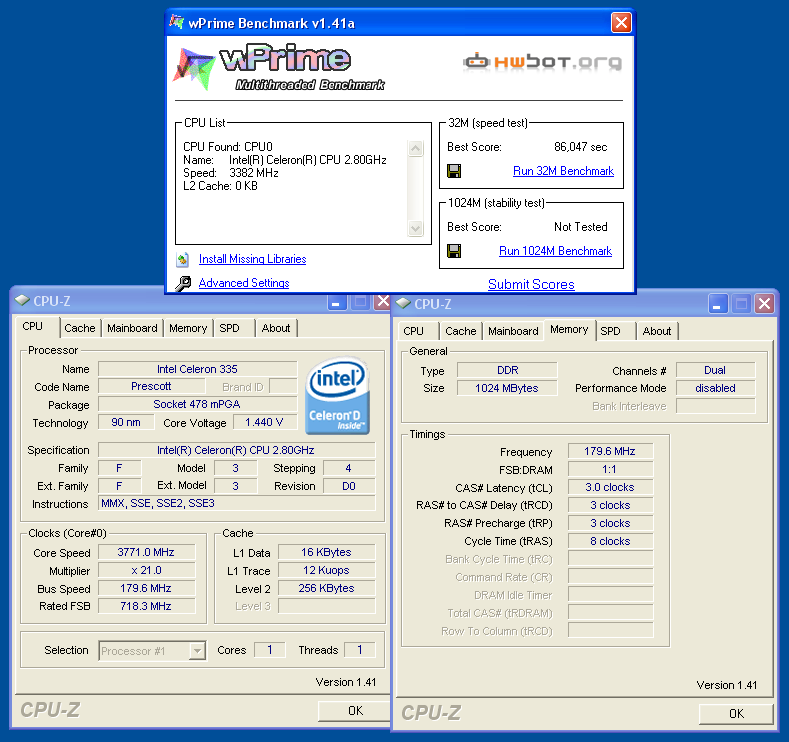Switch to Cache tab in right CPU-Z
Image resolution: width=789 pixels, height=742 pixels.
tap(460, 332)
